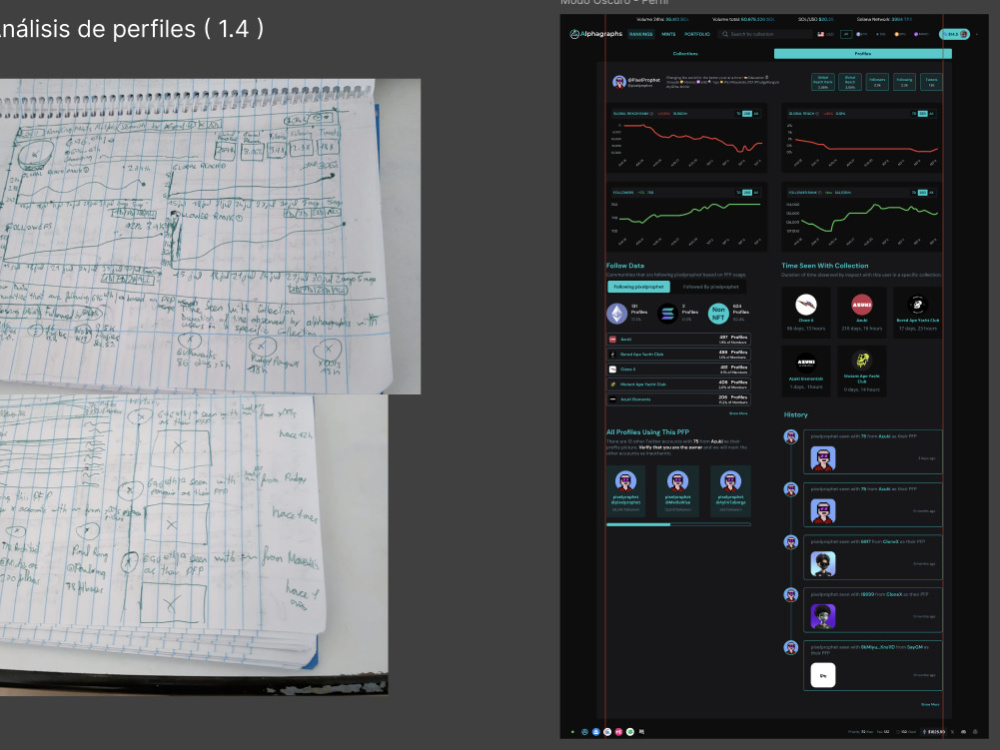Select the Análisis de perfiles (1.4) title
Viewport: 1000px width, 750px height.
click(131, 29)
